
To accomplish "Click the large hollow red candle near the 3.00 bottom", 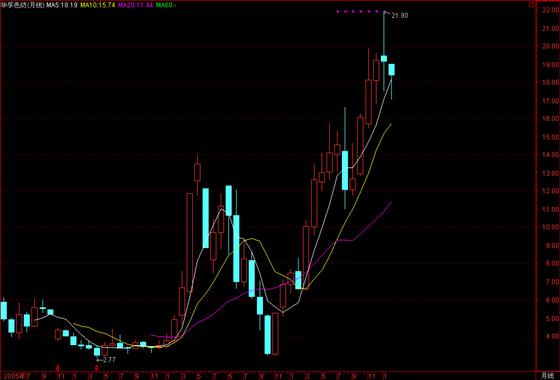I will click(275, 334).
